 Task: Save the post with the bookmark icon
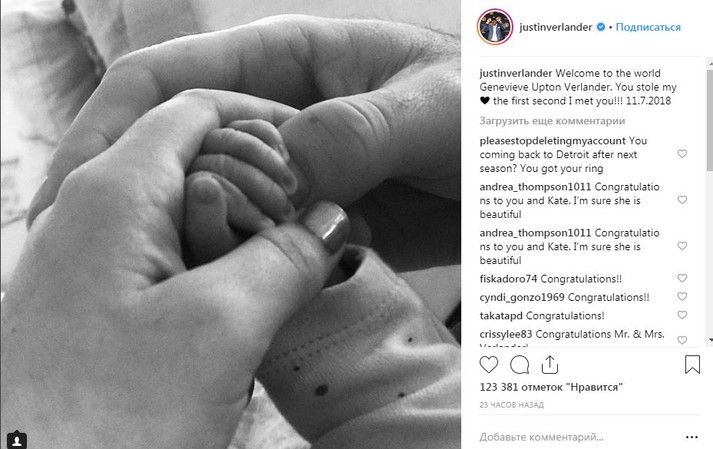[692, 364]
